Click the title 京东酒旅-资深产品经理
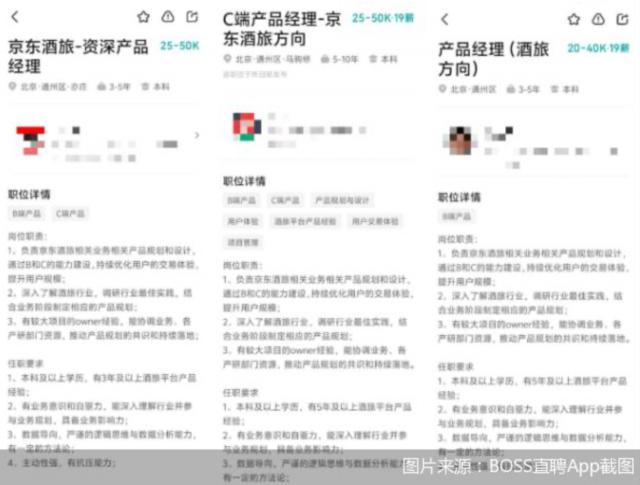The height and width of the screenshot is (485, 640). click(78, 56)
